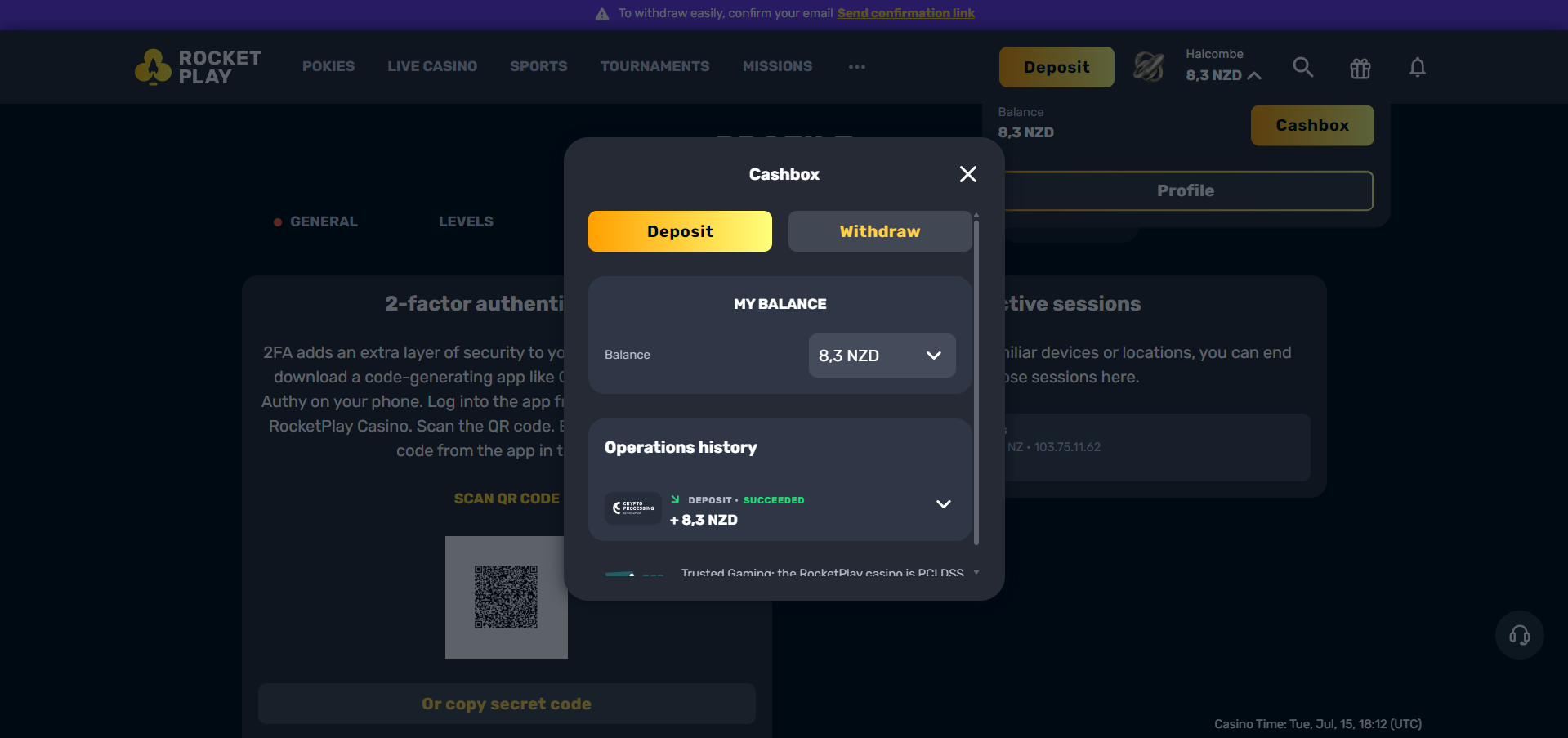Click the scrollbar down arrow in Cashbox
1568x738 pixels.
pyautogui.click(x=976, y=572)
